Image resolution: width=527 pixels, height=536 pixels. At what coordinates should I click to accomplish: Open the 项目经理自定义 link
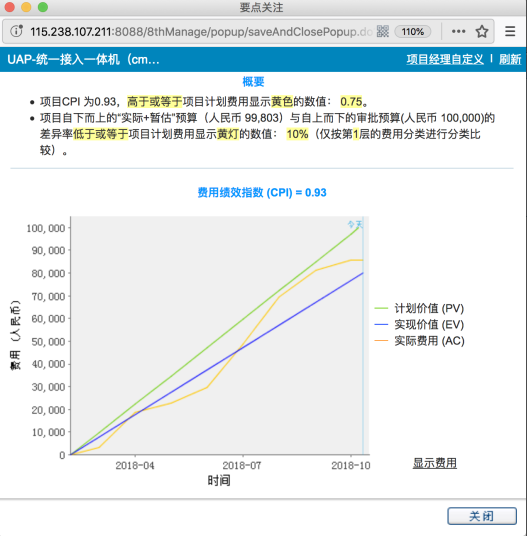tap(445, 59)
